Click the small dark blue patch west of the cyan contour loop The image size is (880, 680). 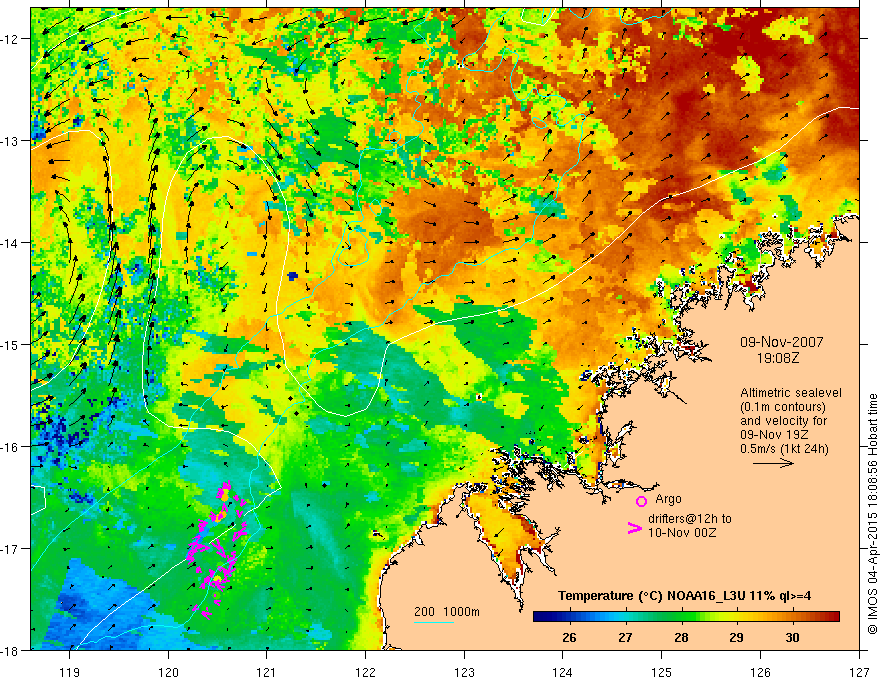point(292,275)
